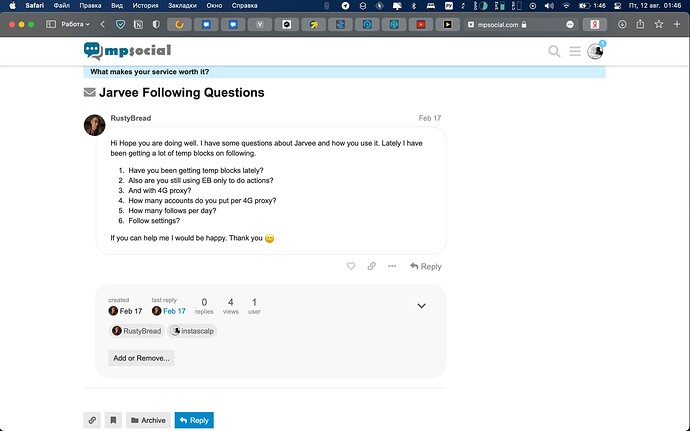
Task: Click the Archive button
Action: pyautogui.click(x=148, y=420)
